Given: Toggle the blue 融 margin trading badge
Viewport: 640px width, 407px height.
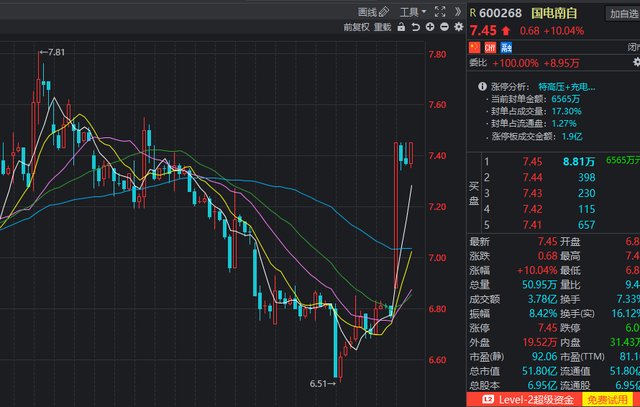Looking at the screenshot, I should [505, 47].
